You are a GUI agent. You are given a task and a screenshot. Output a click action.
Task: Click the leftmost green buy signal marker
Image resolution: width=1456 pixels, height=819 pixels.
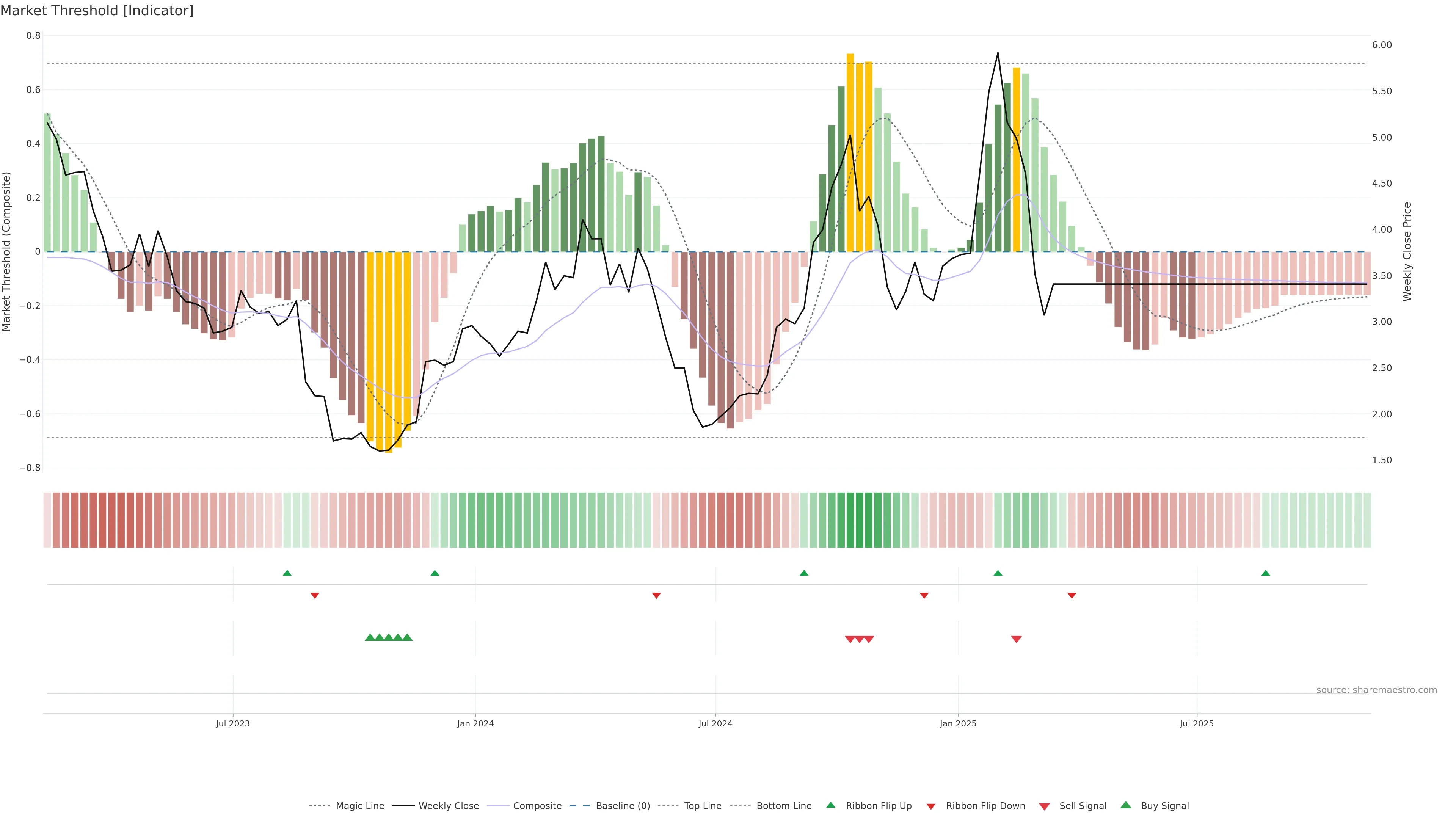tap(370, 637)
